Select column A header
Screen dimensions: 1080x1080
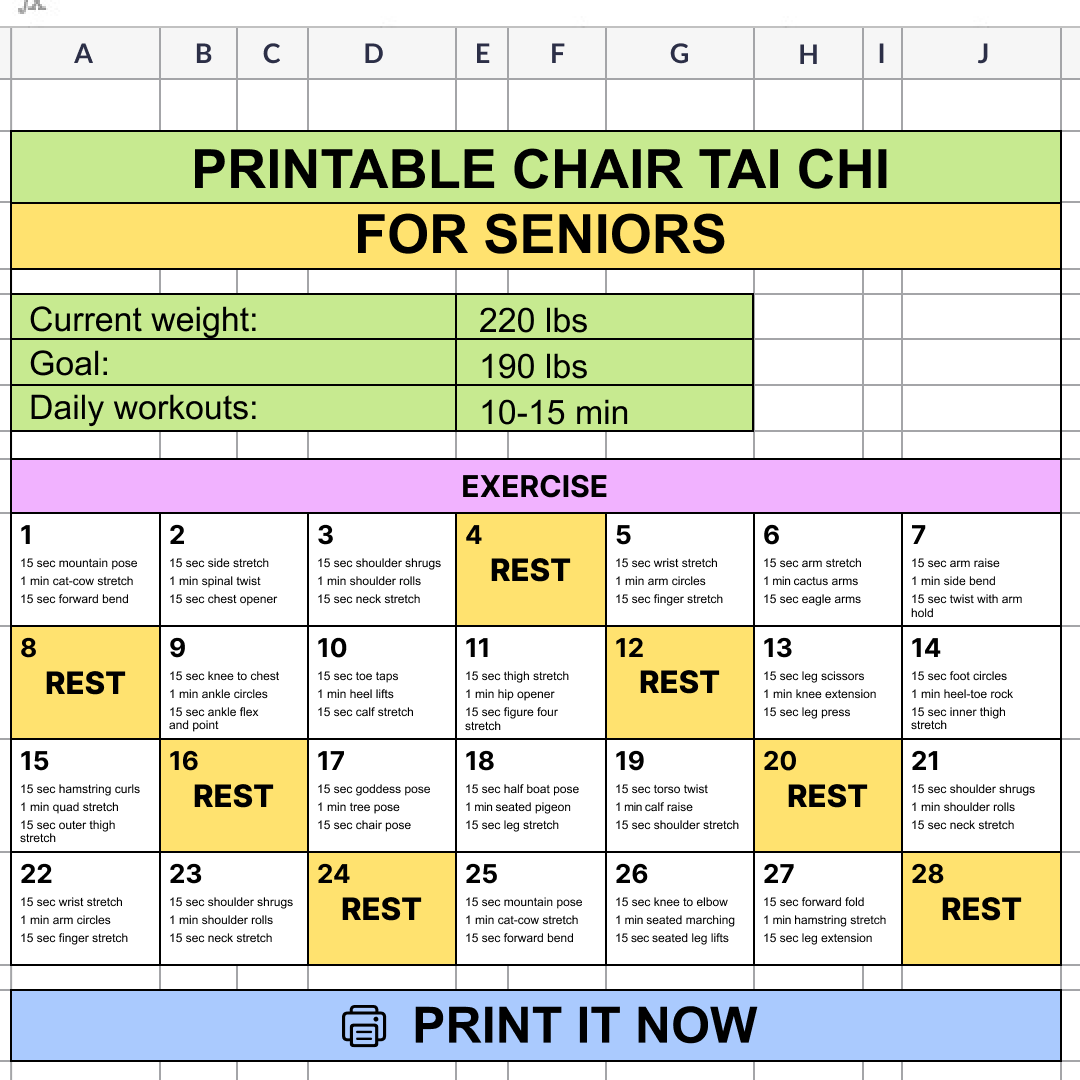[x=85, y=53]
